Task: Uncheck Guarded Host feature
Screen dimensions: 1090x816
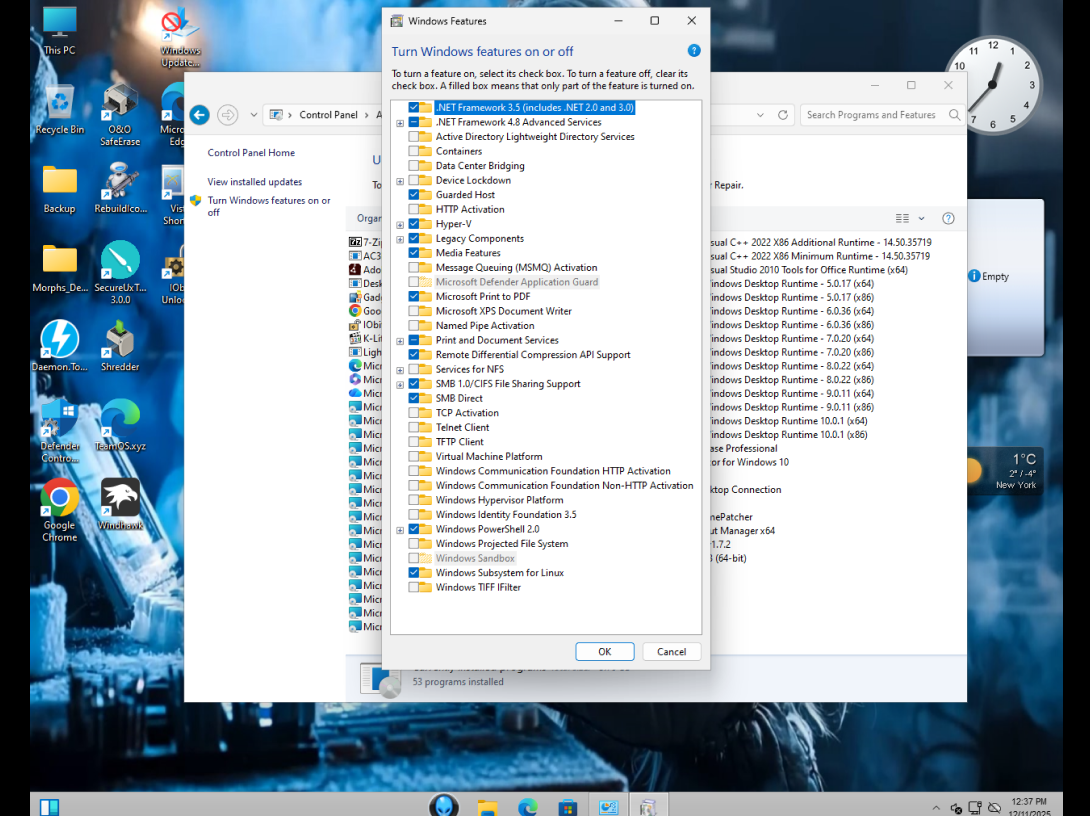Action: [x=414, y=195]
